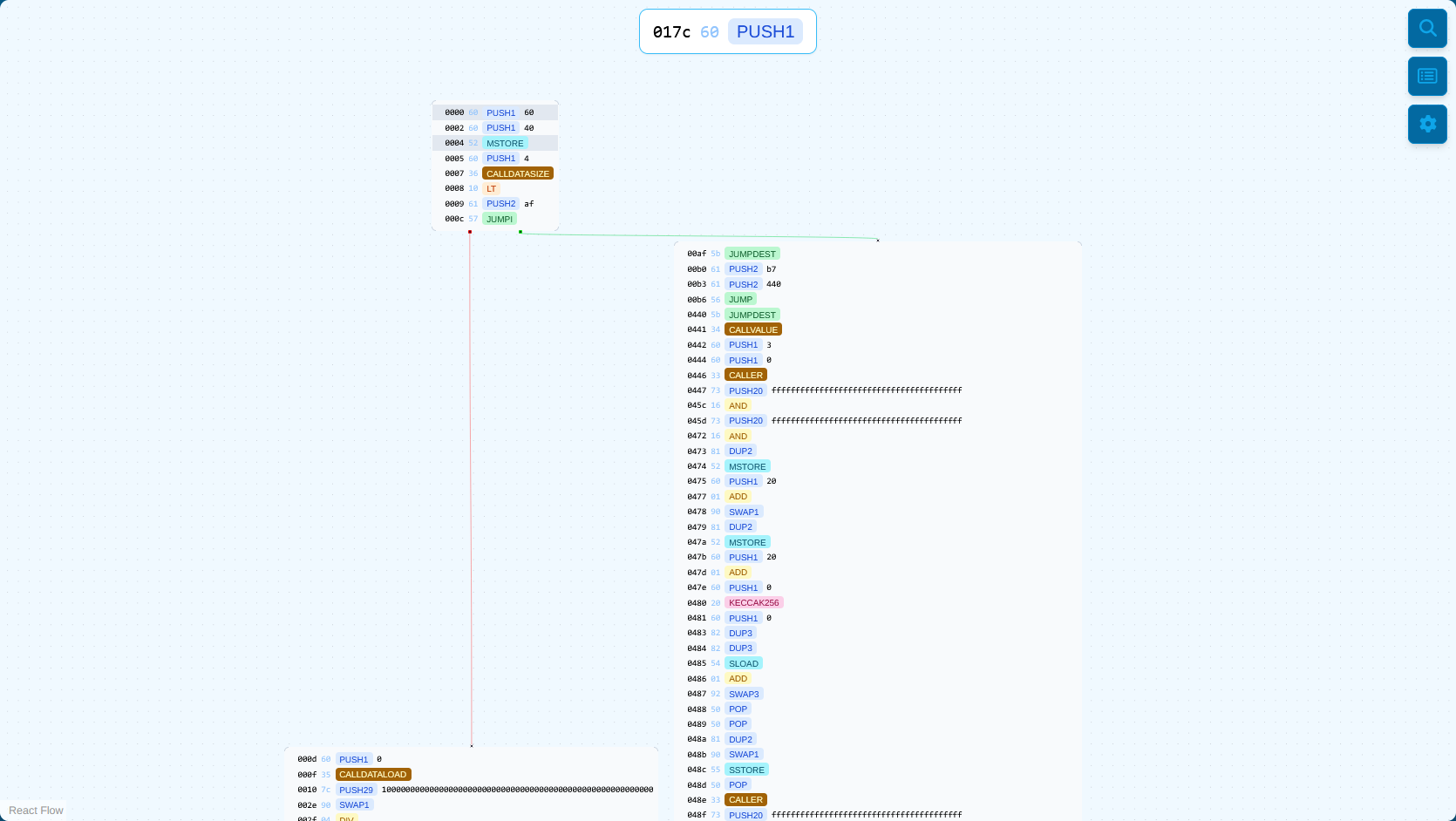Click the JUMPDEST instruction at 00af

coord(752,254)
